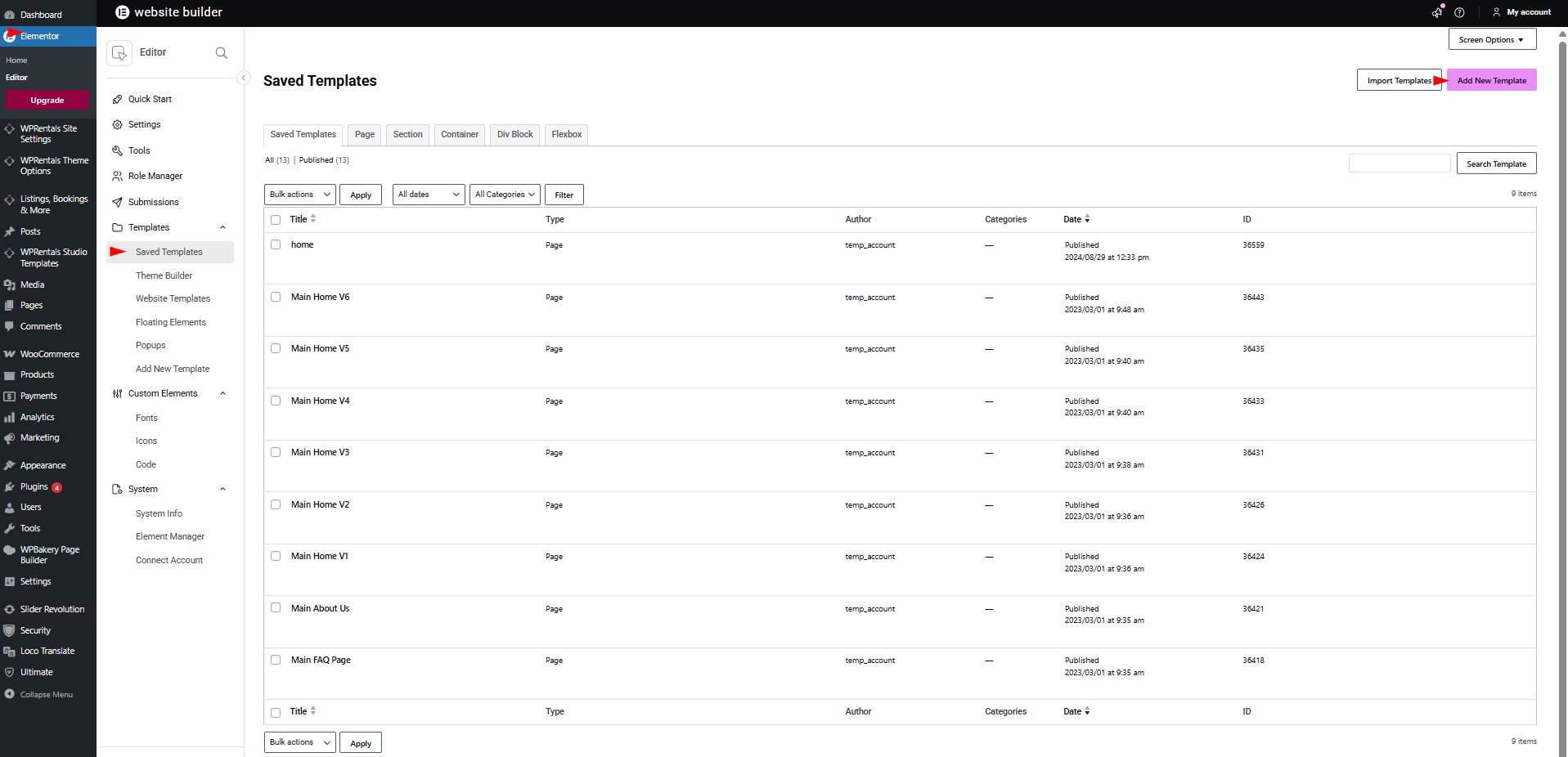Click the What's New megaphone icon
The width and height of the screenshot is (1568, 757).
(1437, 12)
